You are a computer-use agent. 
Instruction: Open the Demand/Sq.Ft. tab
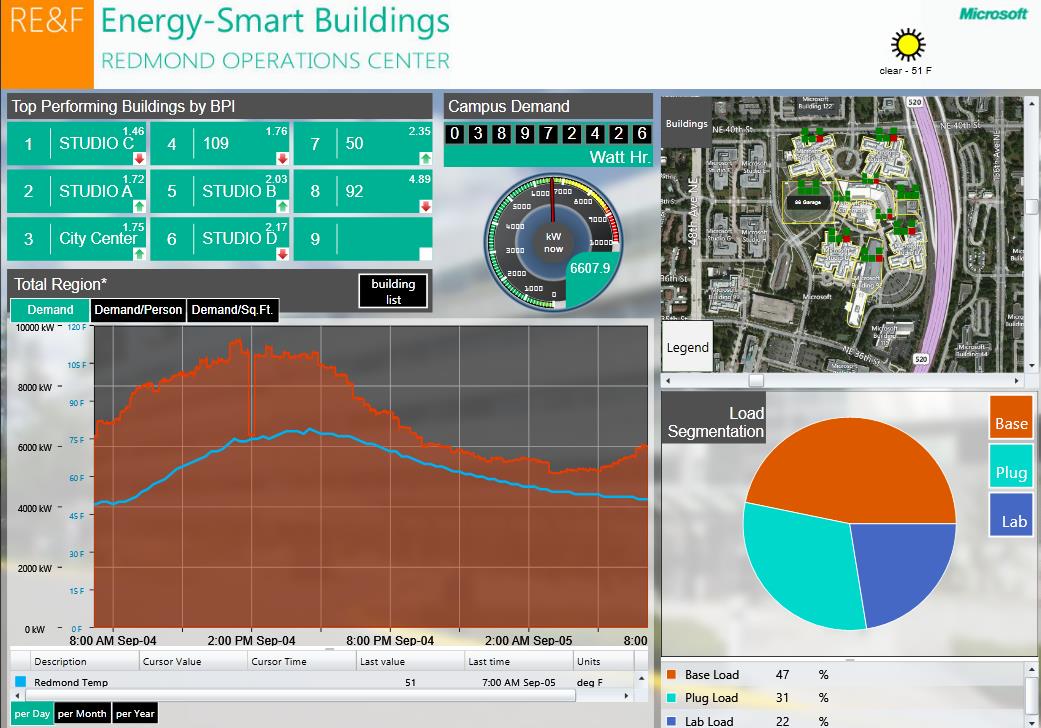(x=232, y=310)
